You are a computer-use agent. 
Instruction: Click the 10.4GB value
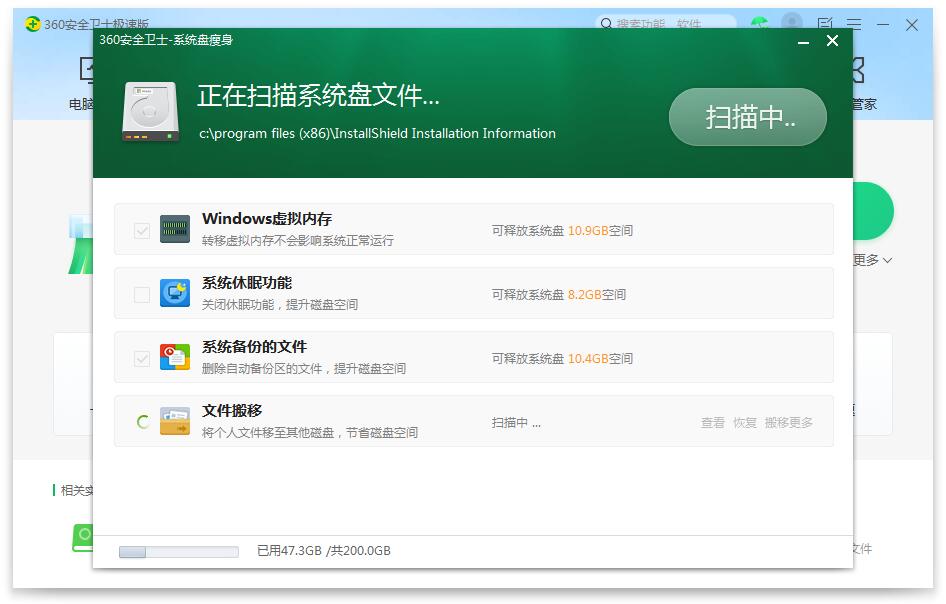point(588,358)
